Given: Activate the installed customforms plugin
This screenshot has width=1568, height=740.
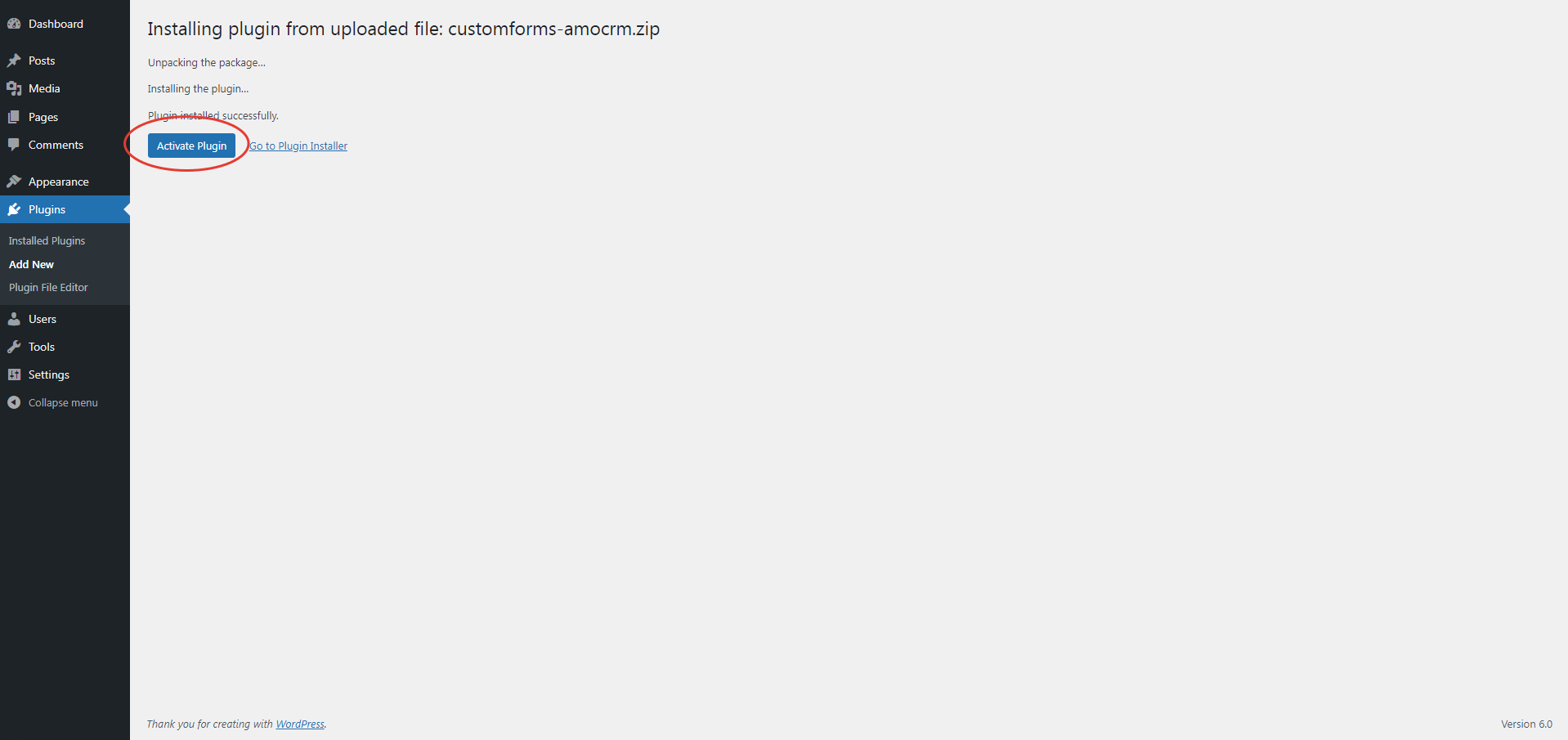Looking at the screenshot, I should (191, 146).
